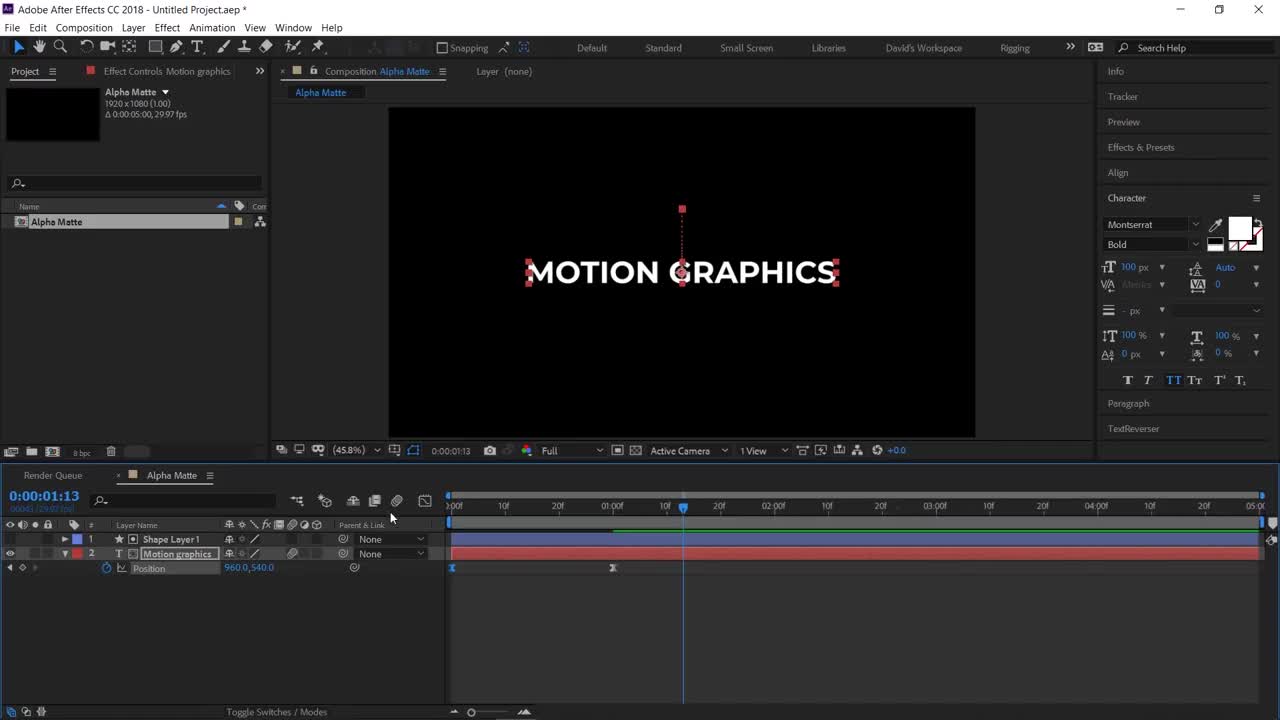Click the timeline zoom slider handle
1280x720 pixels.
(x=471, y=712)
